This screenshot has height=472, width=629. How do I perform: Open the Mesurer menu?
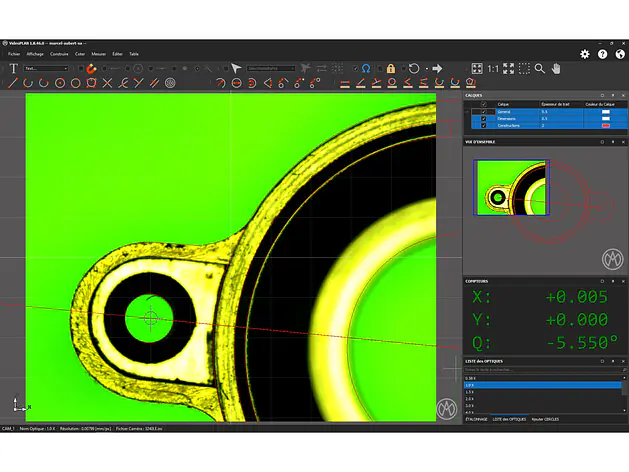[99, 54]
